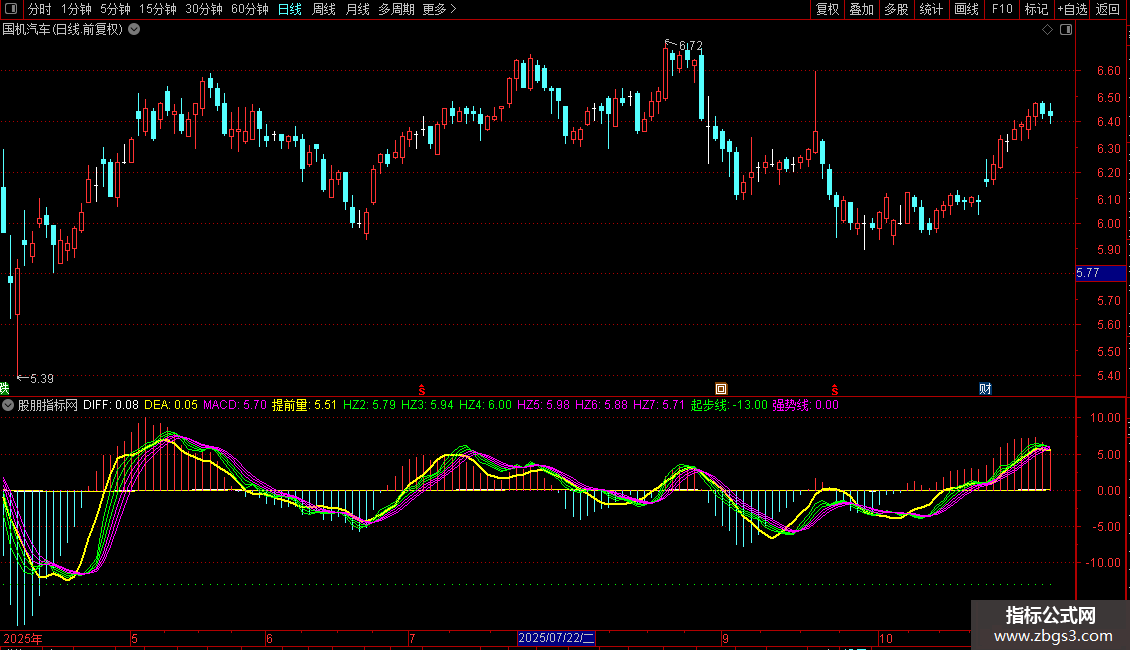The image size is (1130, 650).
Task: Click the first red $ dividend marker
Action: click(422, 388)
